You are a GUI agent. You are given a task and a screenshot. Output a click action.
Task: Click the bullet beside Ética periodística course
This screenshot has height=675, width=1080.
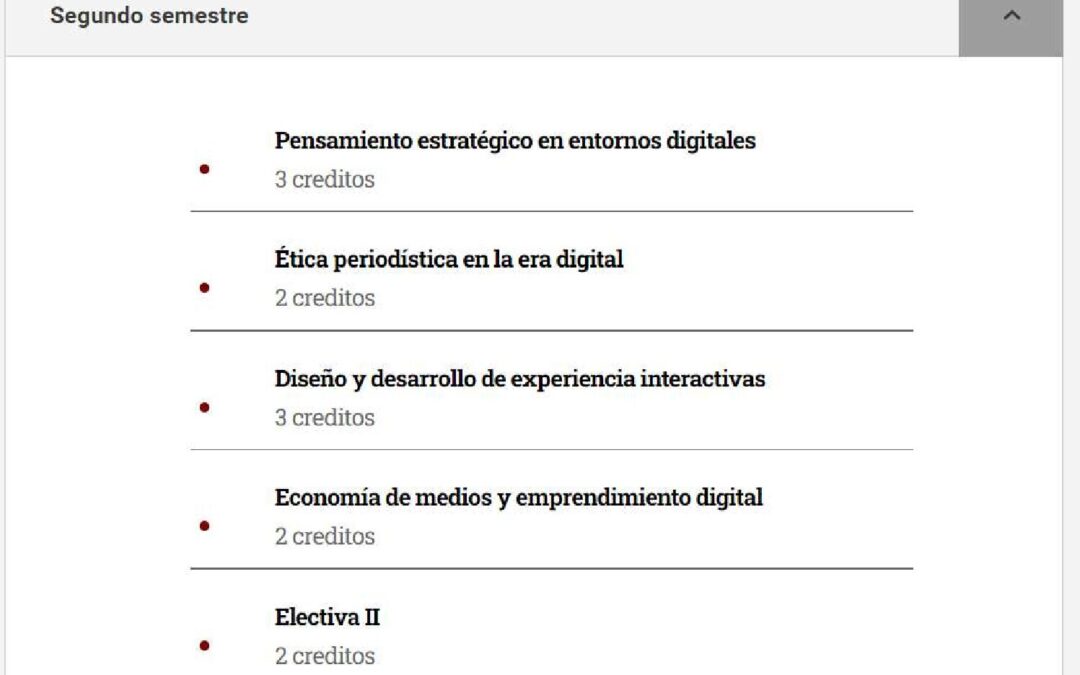pyautogui.click(x=205, y=288)
